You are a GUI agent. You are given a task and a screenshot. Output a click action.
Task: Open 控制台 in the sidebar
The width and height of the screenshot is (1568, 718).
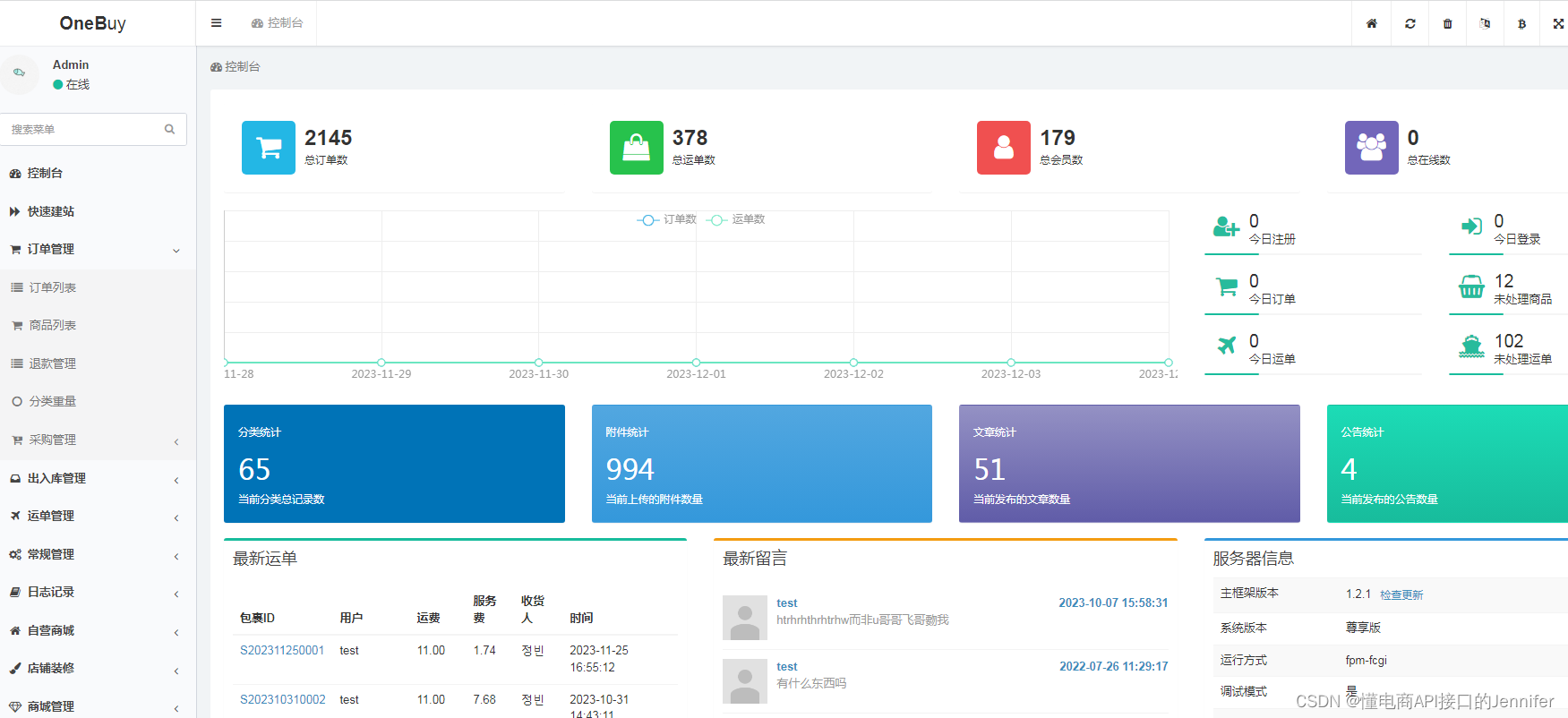[x=98, y=173]
